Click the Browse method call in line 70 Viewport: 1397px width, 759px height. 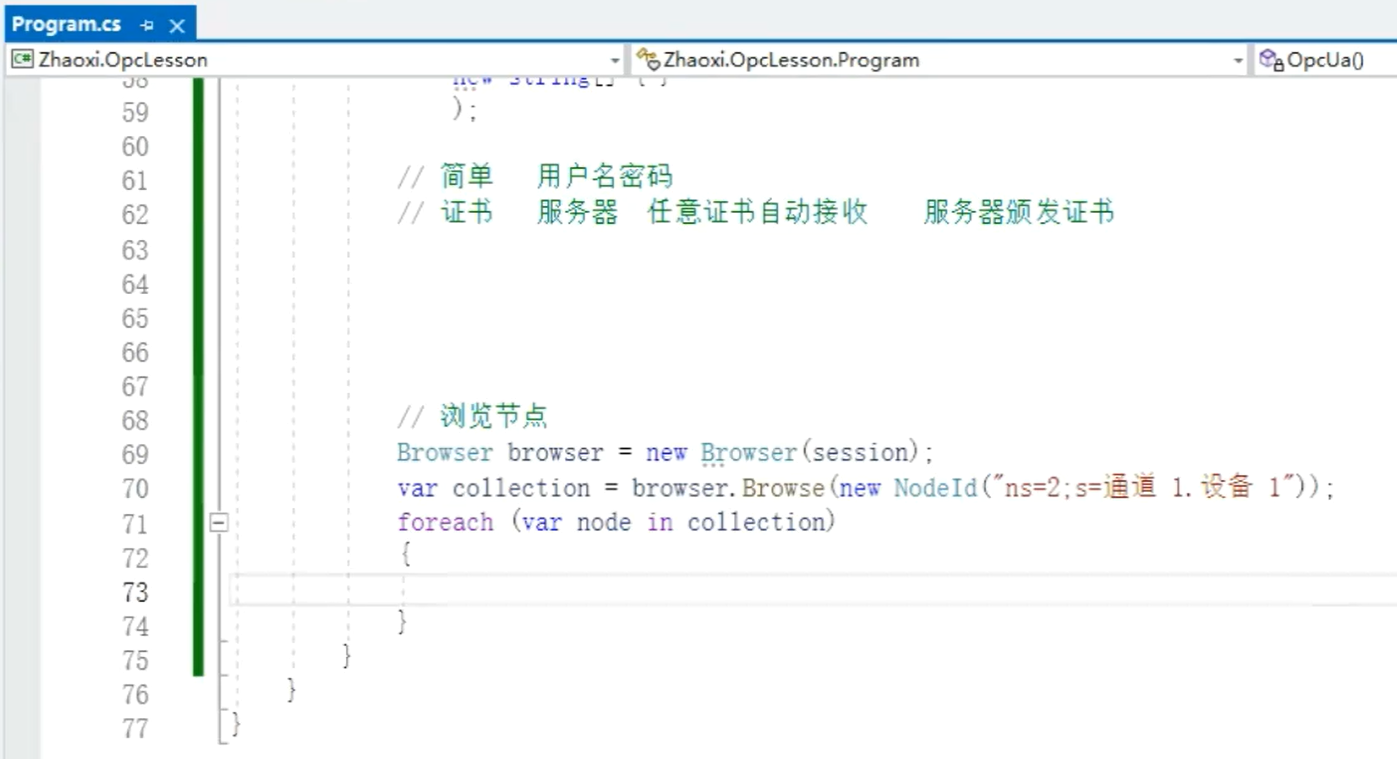click(x=784, y=488)
